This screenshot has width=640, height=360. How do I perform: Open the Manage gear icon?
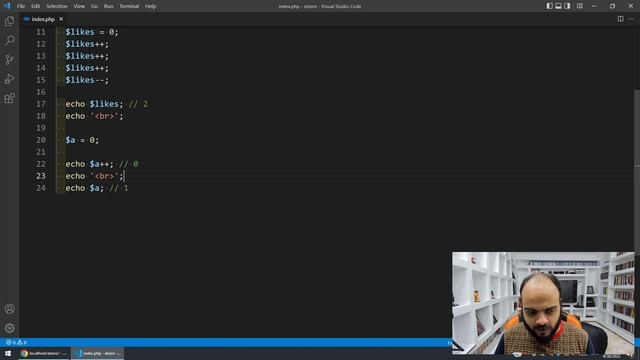click(9, 328)
